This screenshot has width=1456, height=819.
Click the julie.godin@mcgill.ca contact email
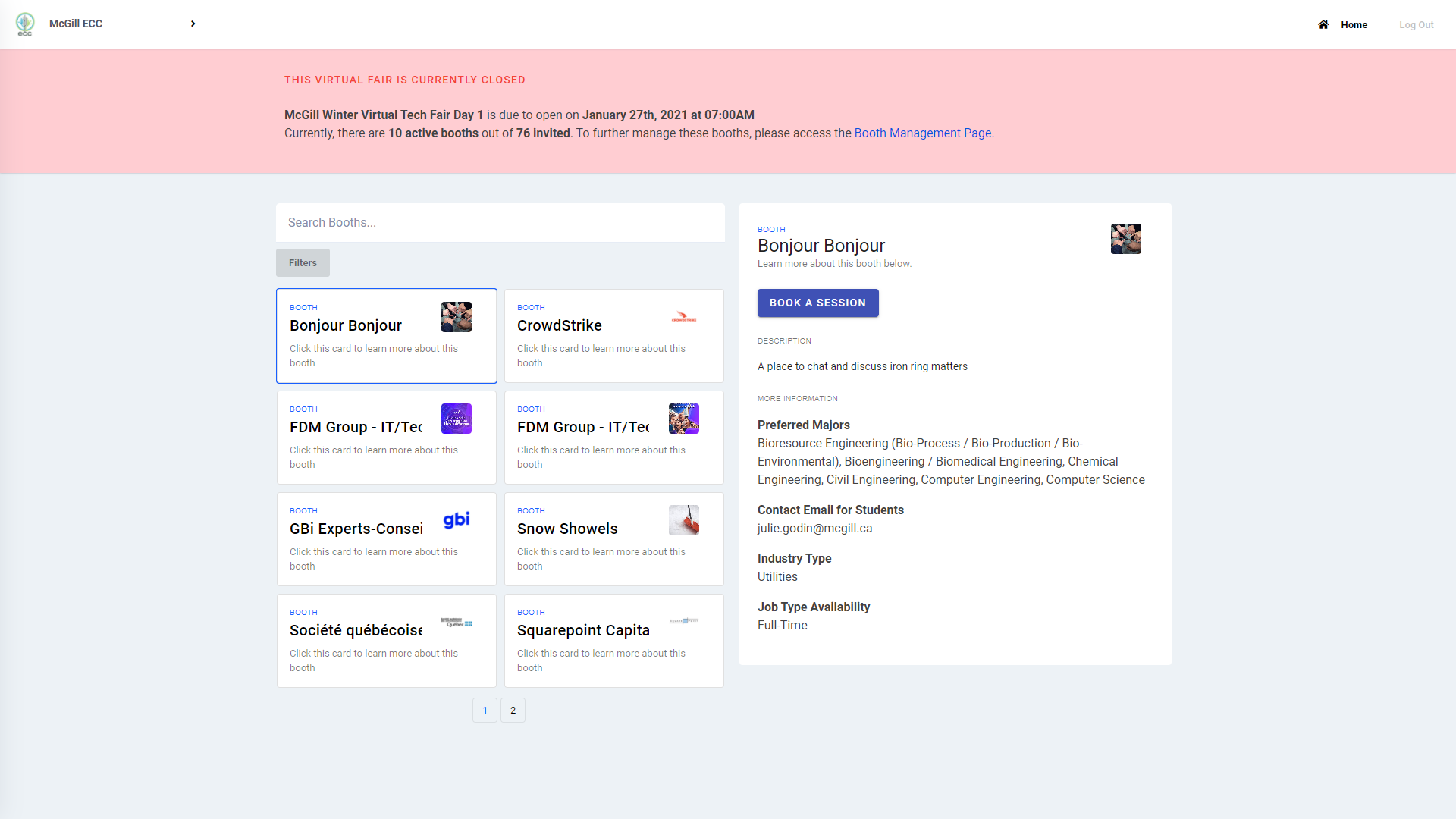point(814,529)
